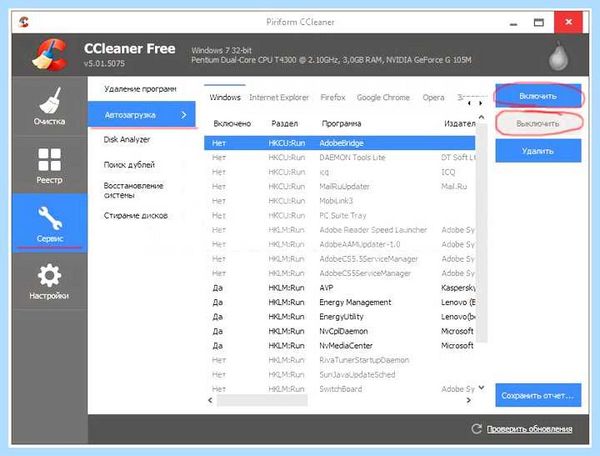
Task: Click the list scroll-down arrow
Action: tap(481, 388)
